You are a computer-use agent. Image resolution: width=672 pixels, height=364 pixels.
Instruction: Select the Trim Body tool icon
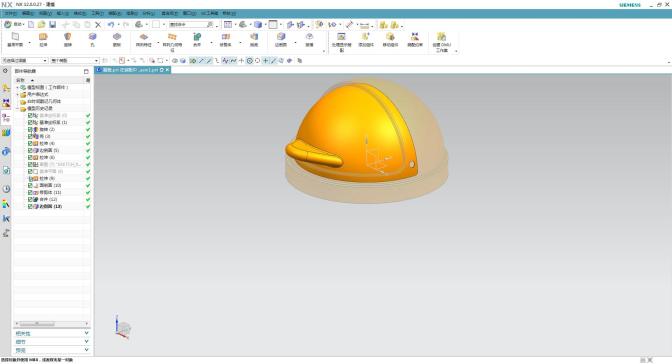point(225,37)
